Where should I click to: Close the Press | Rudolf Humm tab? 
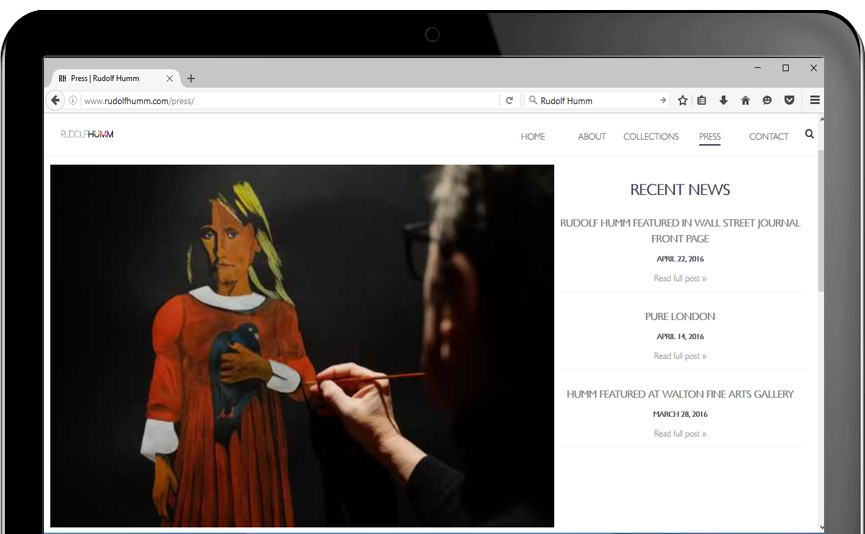pos(170,78)
